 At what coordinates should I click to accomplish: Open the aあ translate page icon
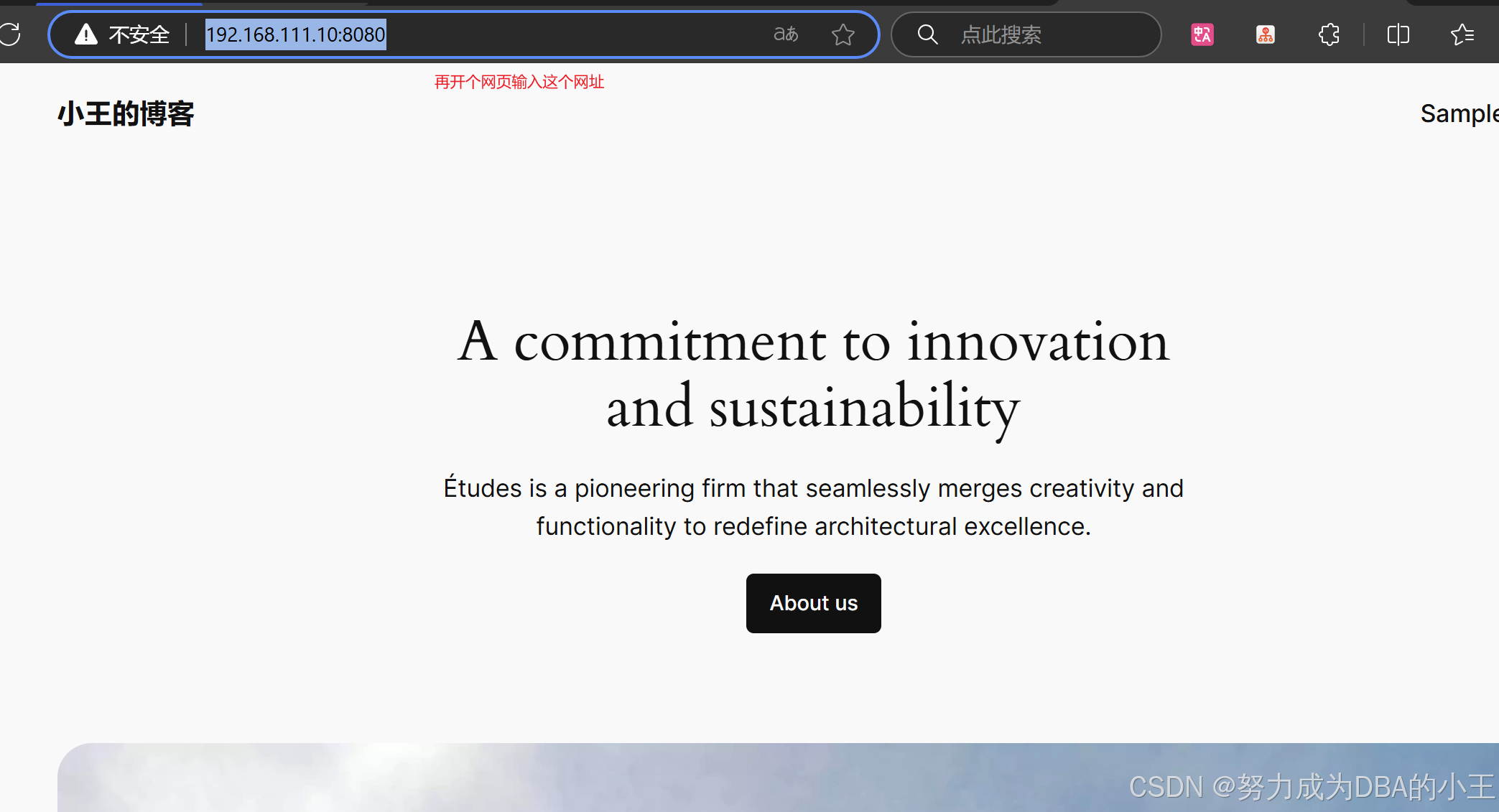click(x=785, y=34)
